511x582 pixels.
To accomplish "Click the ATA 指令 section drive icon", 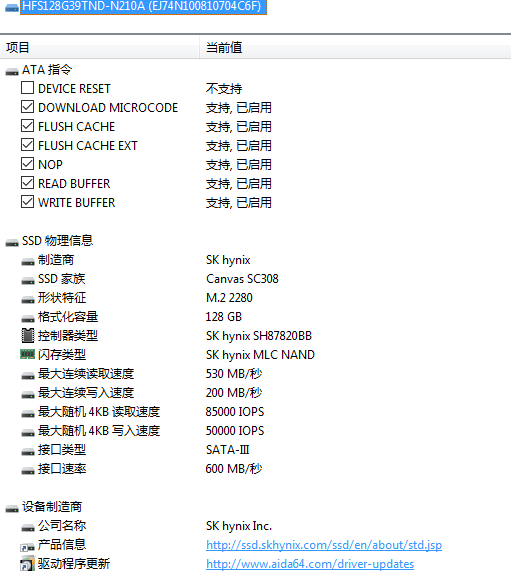I will 12,72.
